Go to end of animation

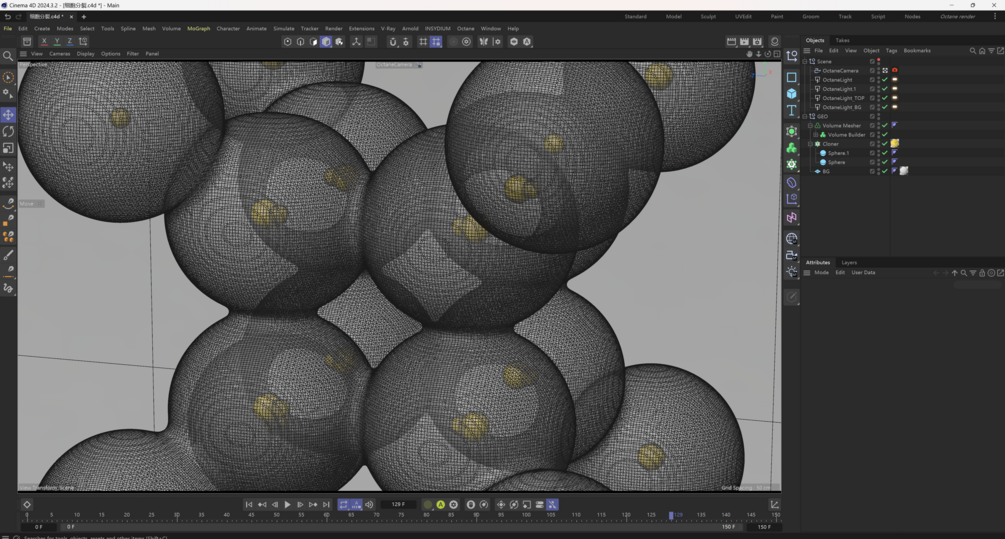[x=326, y=505]
